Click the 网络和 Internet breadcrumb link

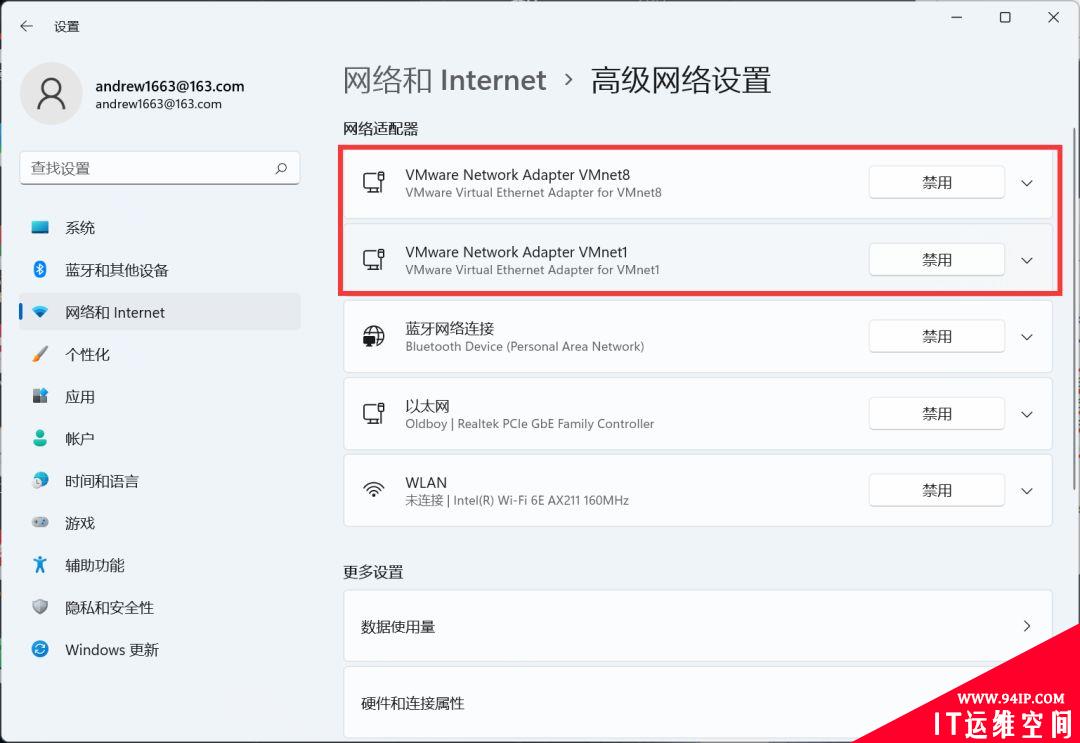point(445,80)
